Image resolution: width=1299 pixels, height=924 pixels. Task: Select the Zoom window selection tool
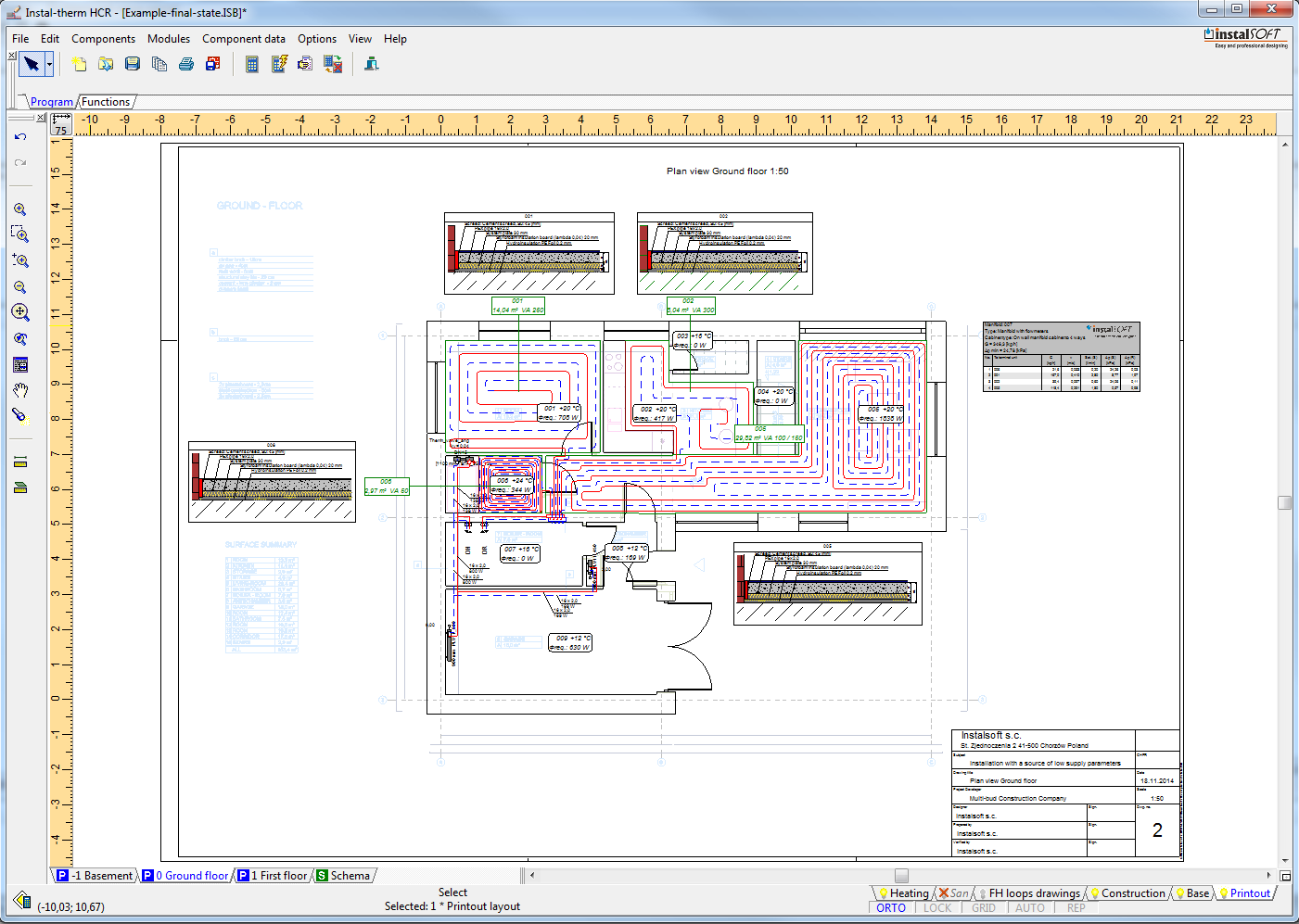pyautogui.click(x=20, y=234)
